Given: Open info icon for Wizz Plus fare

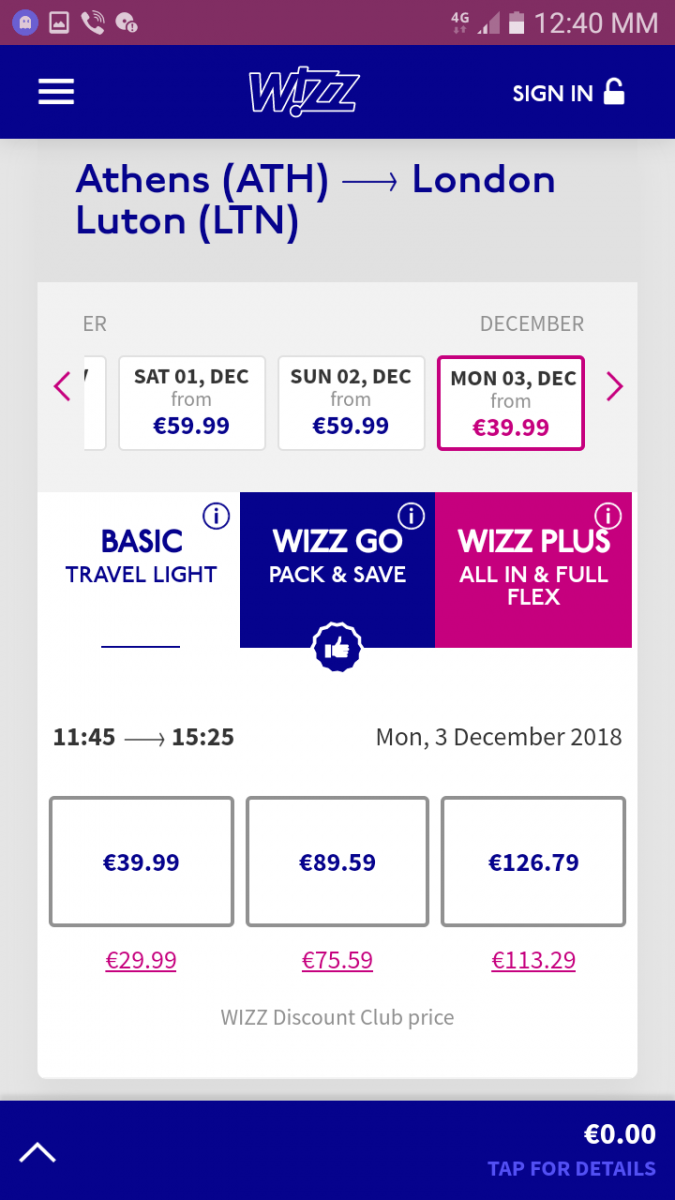Looking at the screenshot, I should coord(607,516).
